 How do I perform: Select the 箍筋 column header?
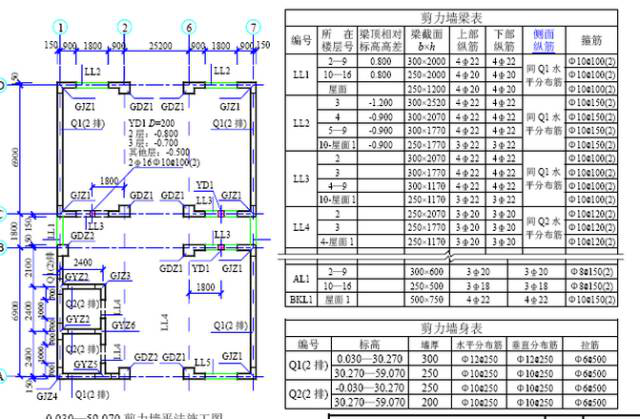[x=591, y=40]
